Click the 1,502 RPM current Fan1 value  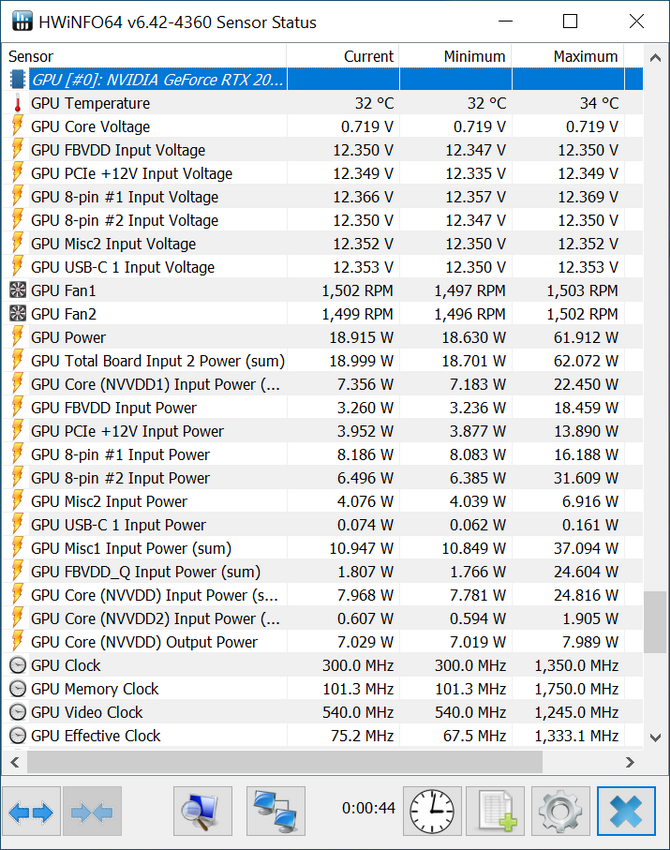pos(358,291)
